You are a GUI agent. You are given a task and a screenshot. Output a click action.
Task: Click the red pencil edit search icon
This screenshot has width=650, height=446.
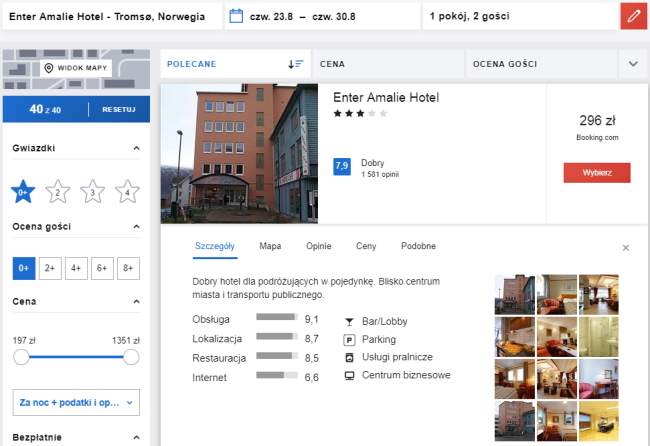[x=633, y=16]
